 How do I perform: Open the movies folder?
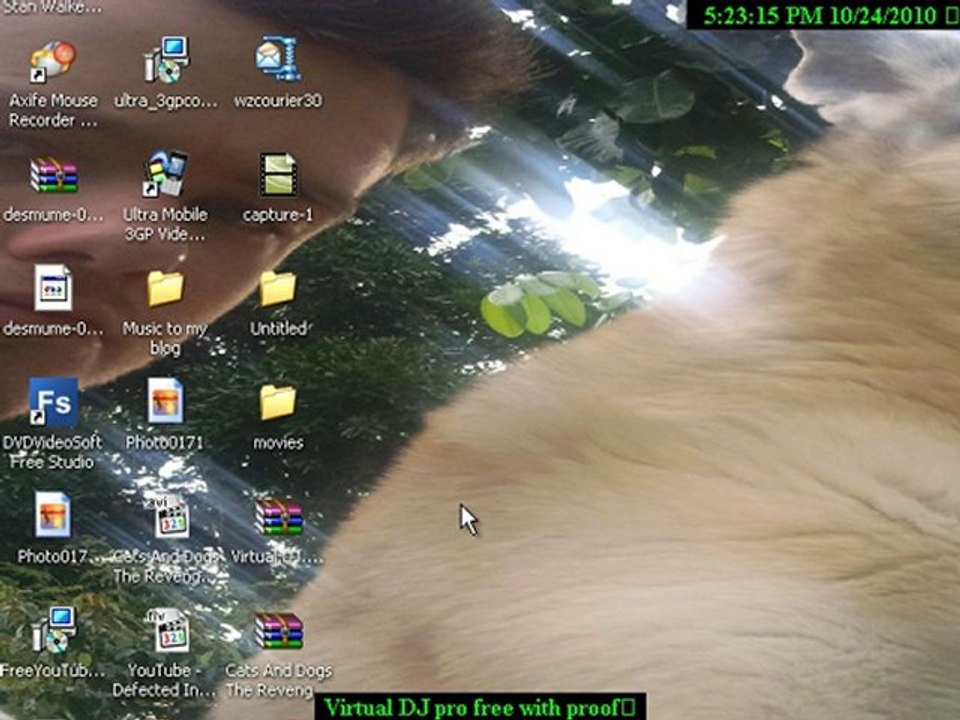click(278, 402)
